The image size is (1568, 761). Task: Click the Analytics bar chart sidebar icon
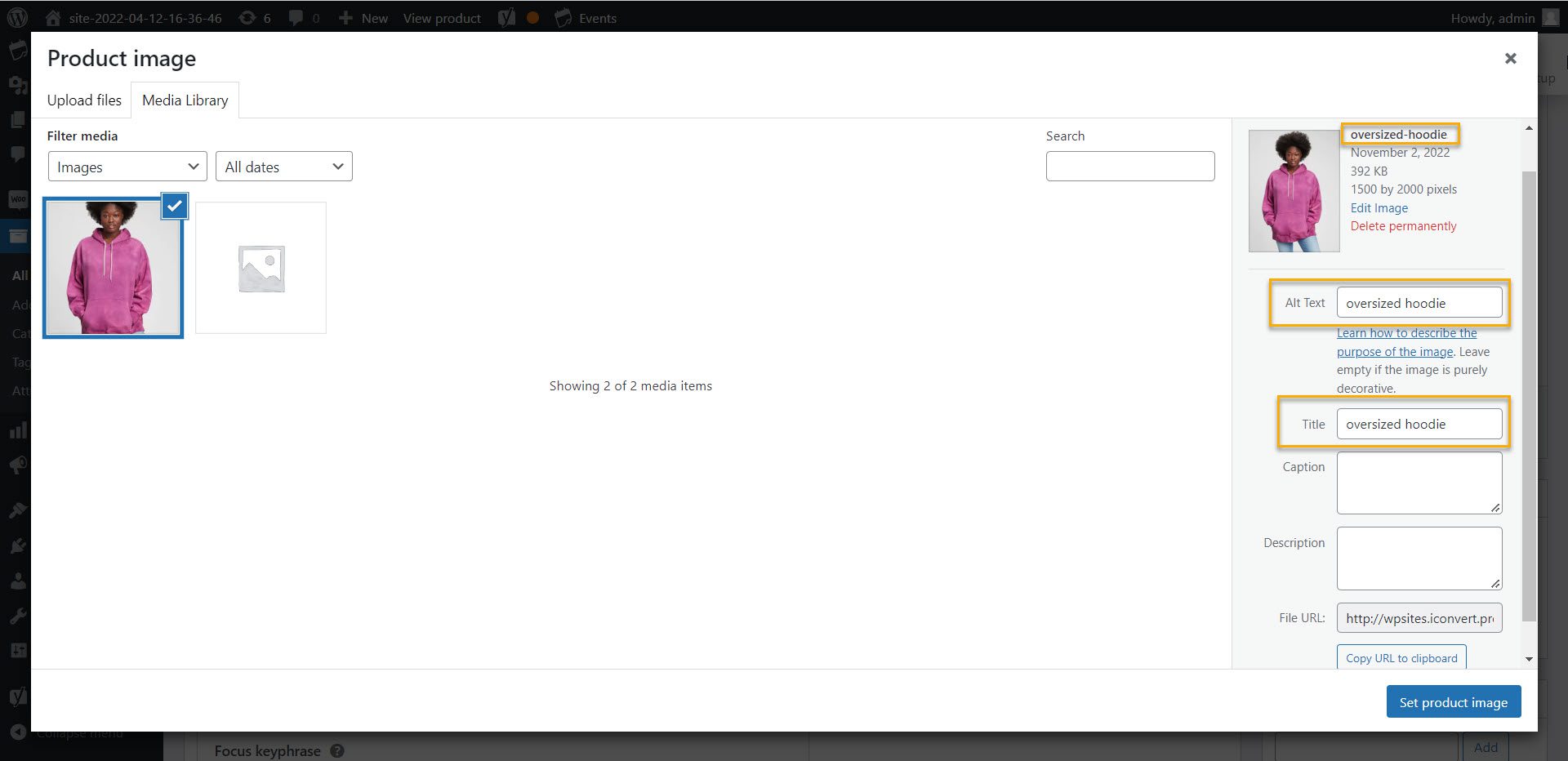17,430
